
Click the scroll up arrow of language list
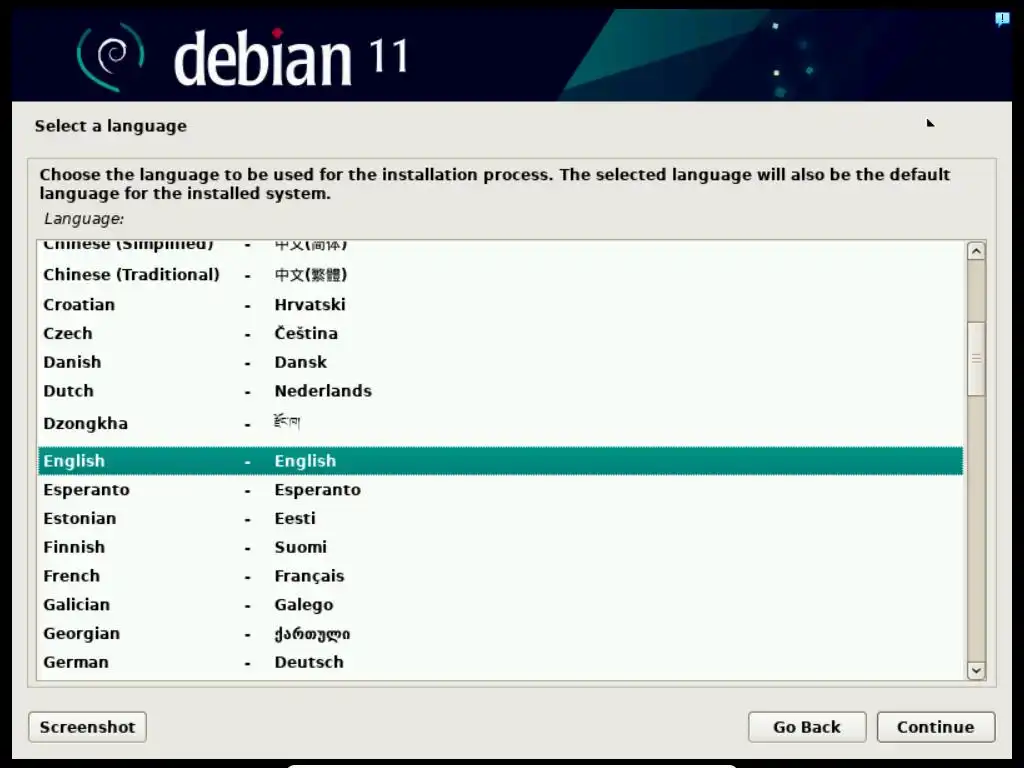976,251
